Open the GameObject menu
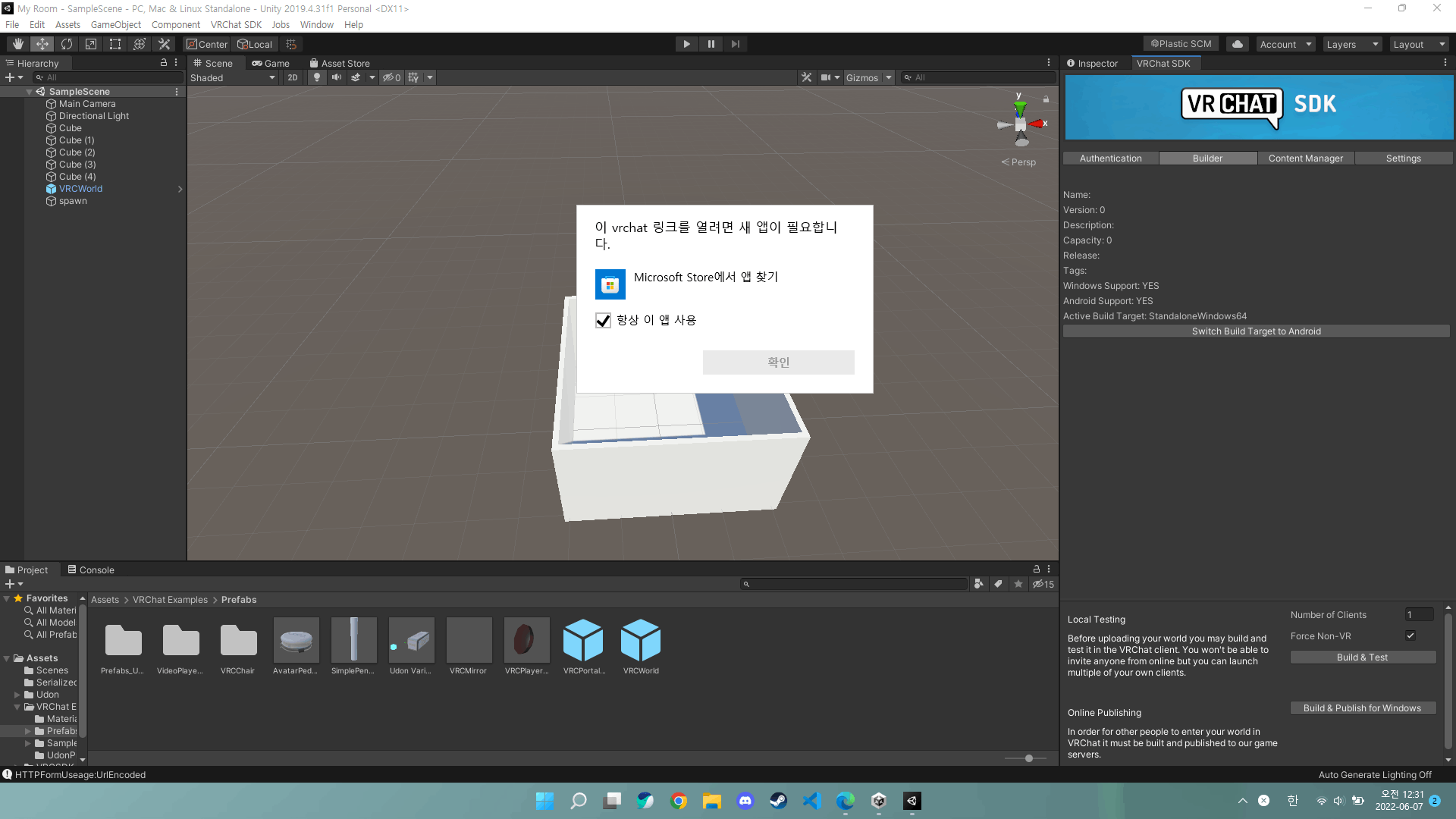Screen dimensions: 1456x819 tap(116, 24)
